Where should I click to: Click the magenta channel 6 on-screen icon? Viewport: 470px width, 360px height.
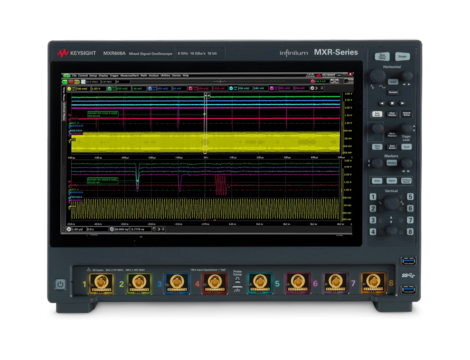click(272, 89)
